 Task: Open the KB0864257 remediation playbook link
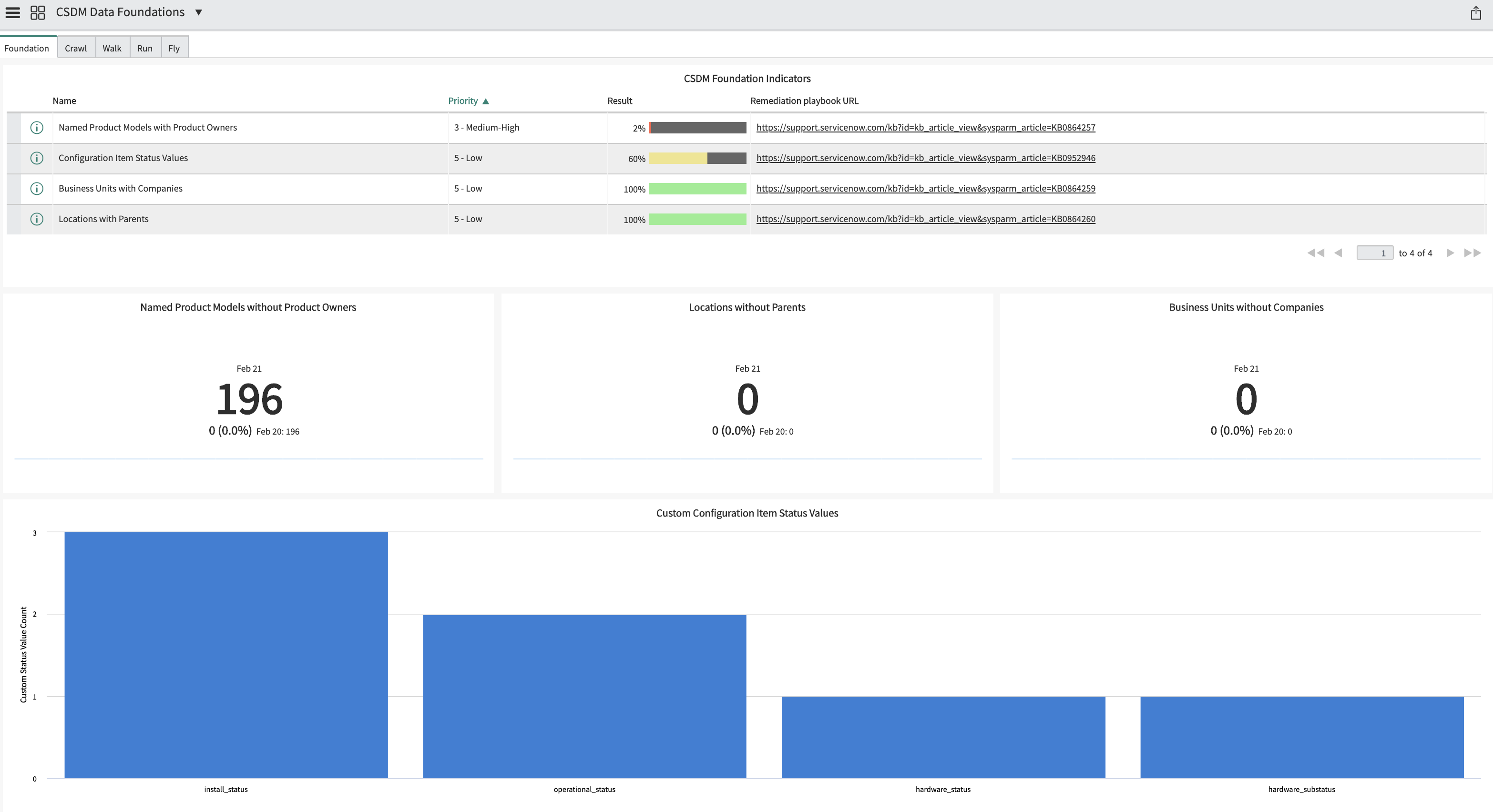tap(926, 127)
